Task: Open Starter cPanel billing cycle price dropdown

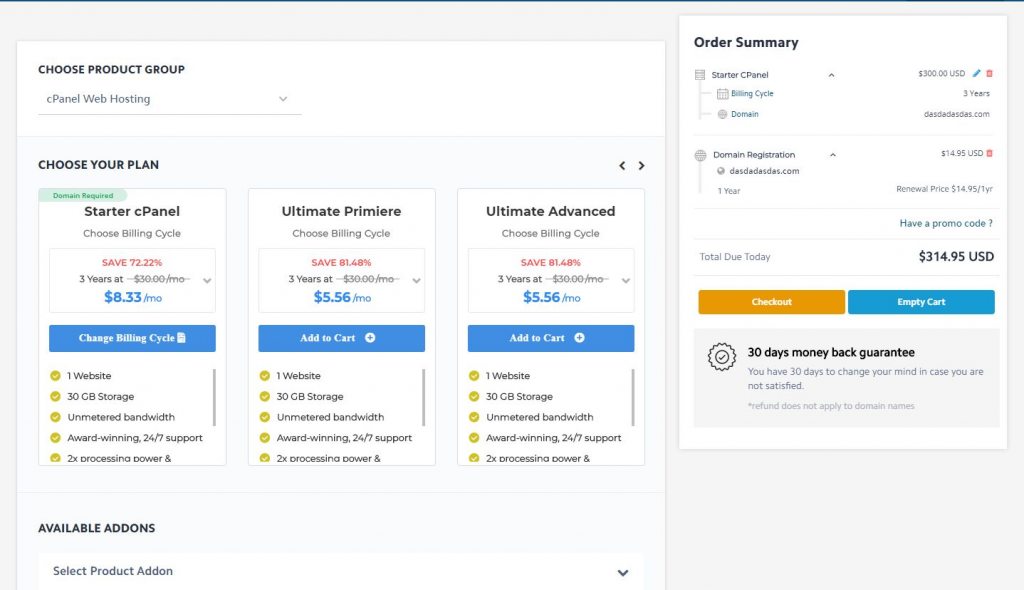Action: click(207, 281)
